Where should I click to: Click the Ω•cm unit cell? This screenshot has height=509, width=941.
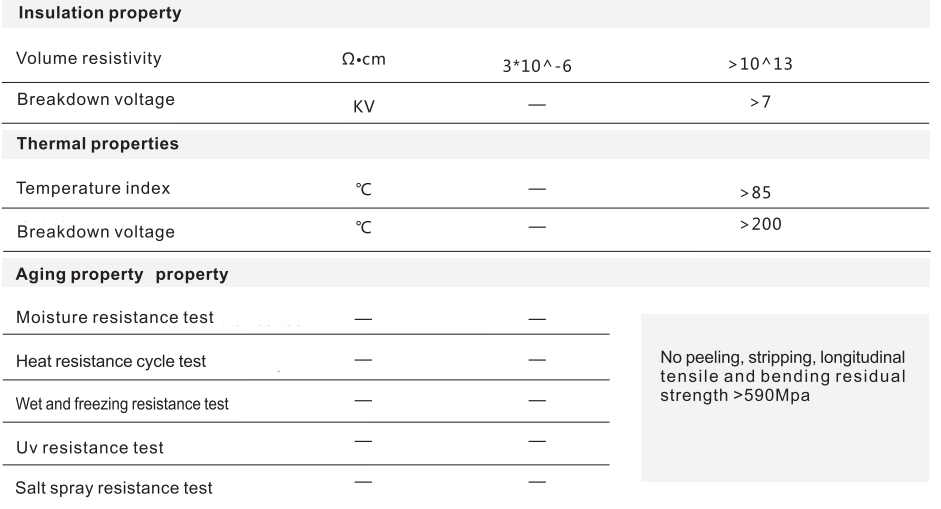(x=363, y=59)
